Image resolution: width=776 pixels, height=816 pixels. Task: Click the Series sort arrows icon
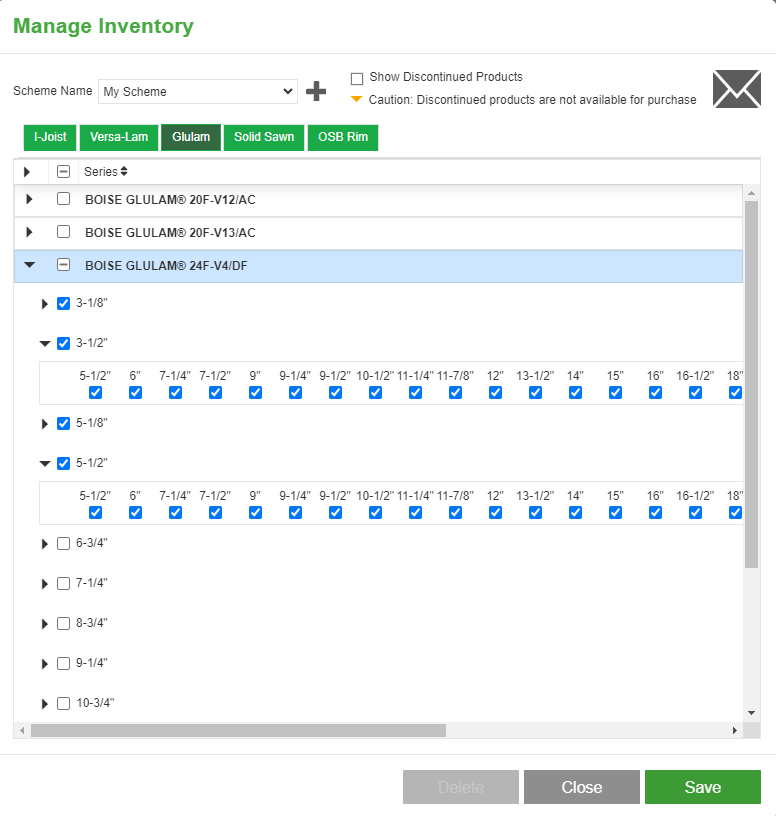coord(124,171)
